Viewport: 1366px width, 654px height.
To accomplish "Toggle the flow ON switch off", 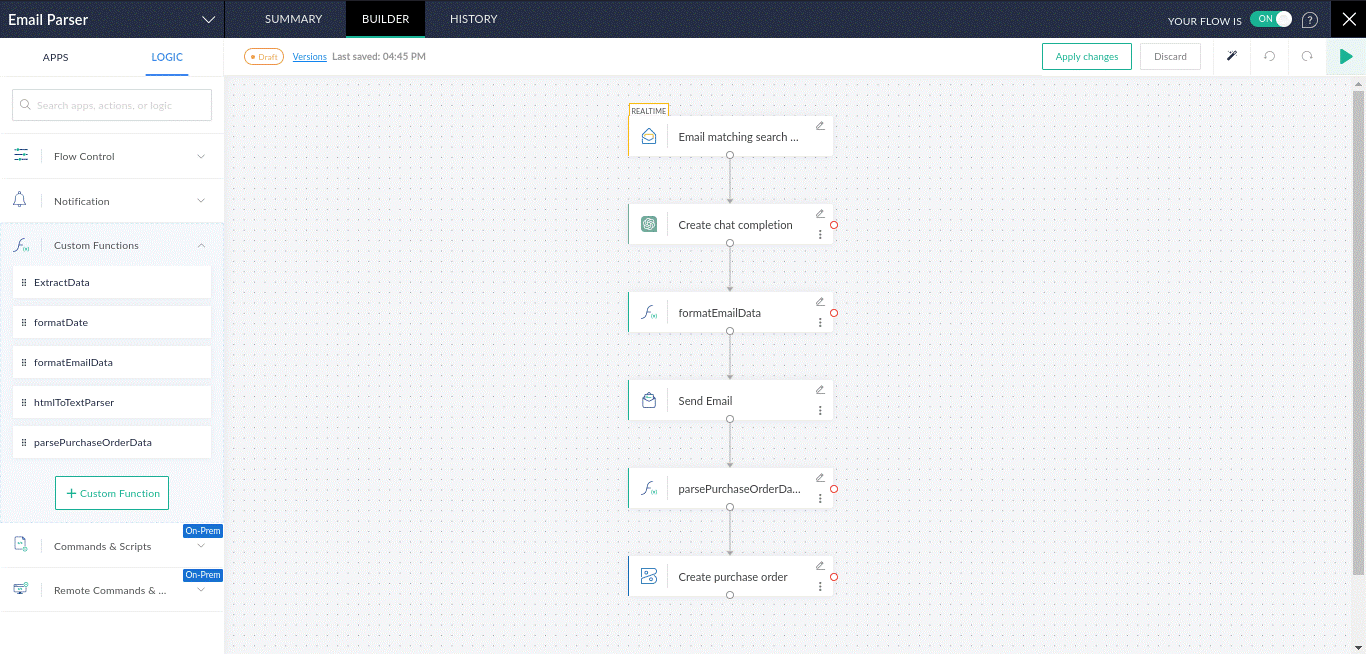I will click(x=1270, y=20).
